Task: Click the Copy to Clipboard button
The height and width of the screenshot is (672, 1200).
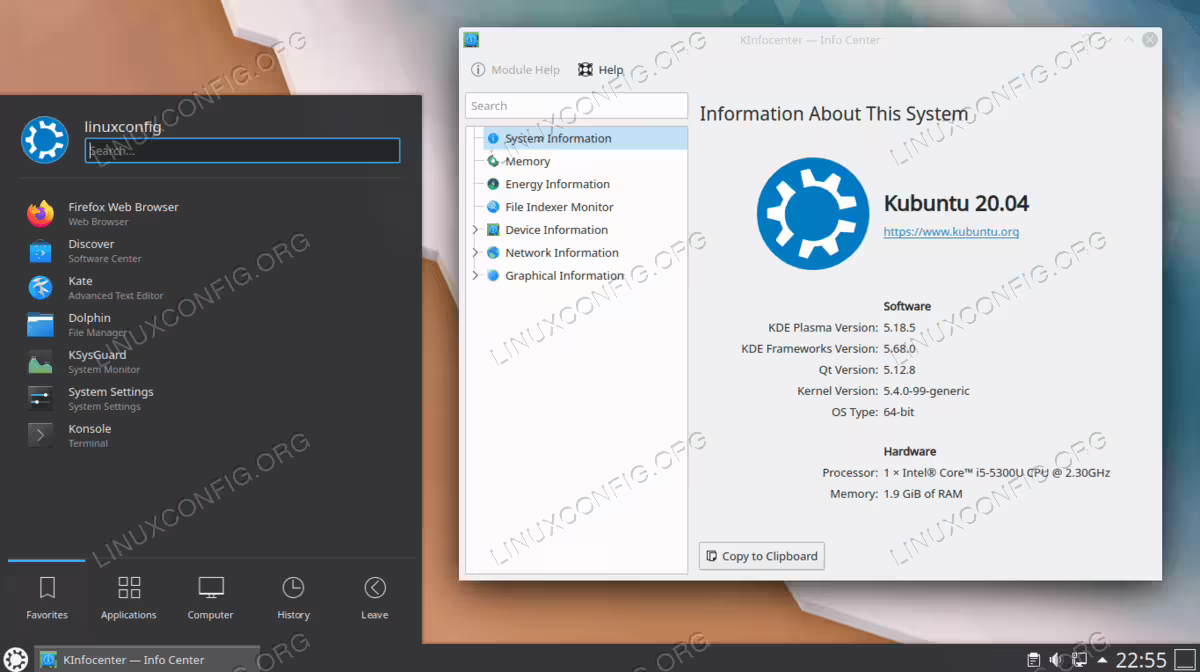Action: pyautogui.click(x=762, y=556)
